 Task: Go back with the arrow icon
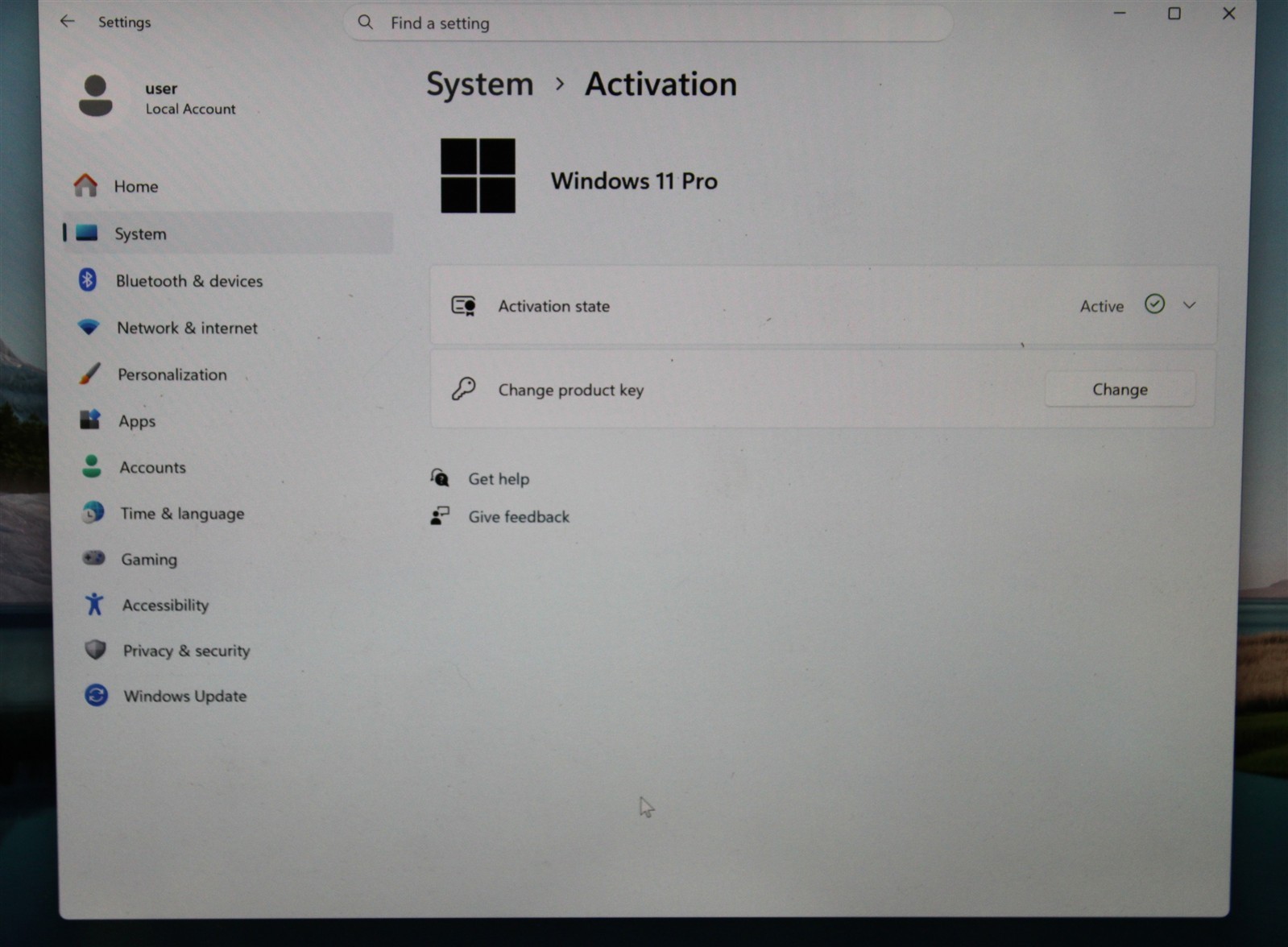pos(67,22)
